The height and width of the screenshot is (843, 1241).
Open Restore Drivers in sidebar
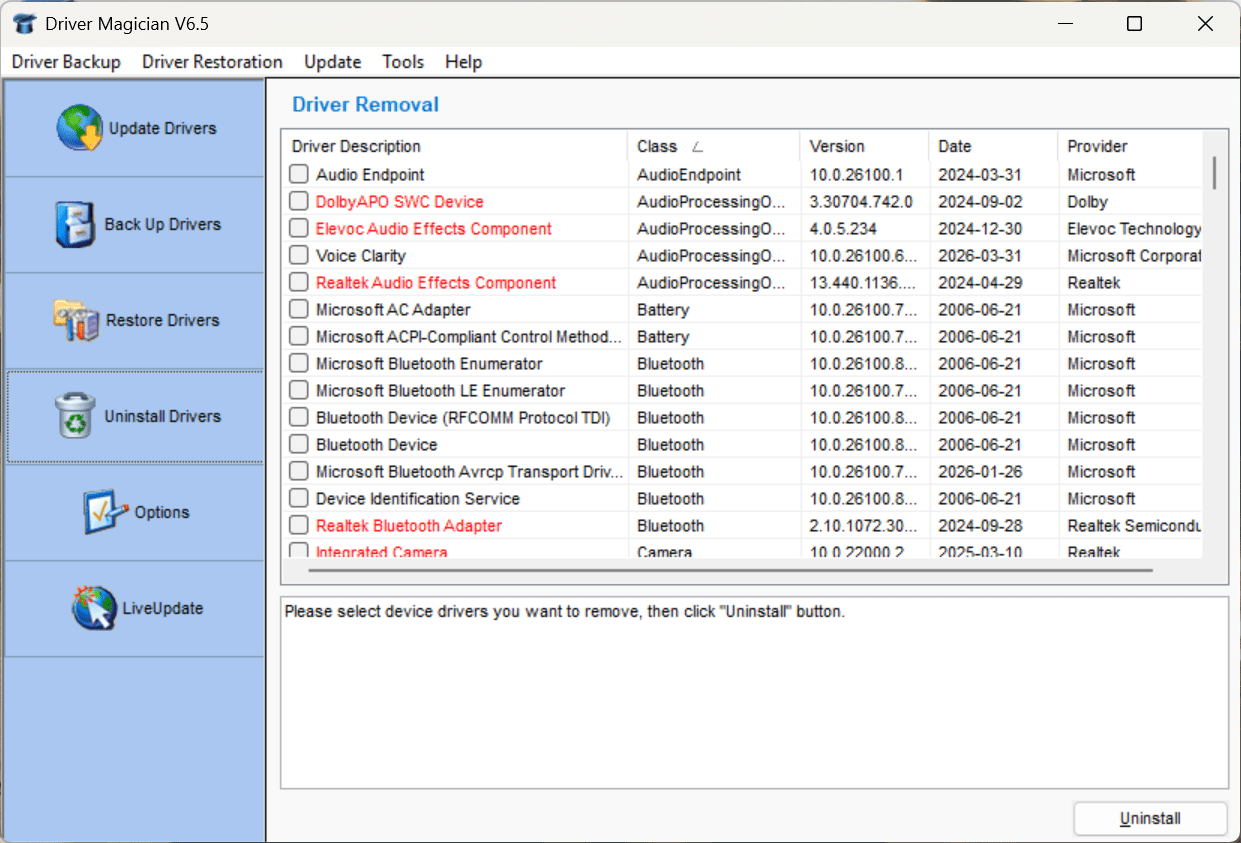(x=135, y=321)
